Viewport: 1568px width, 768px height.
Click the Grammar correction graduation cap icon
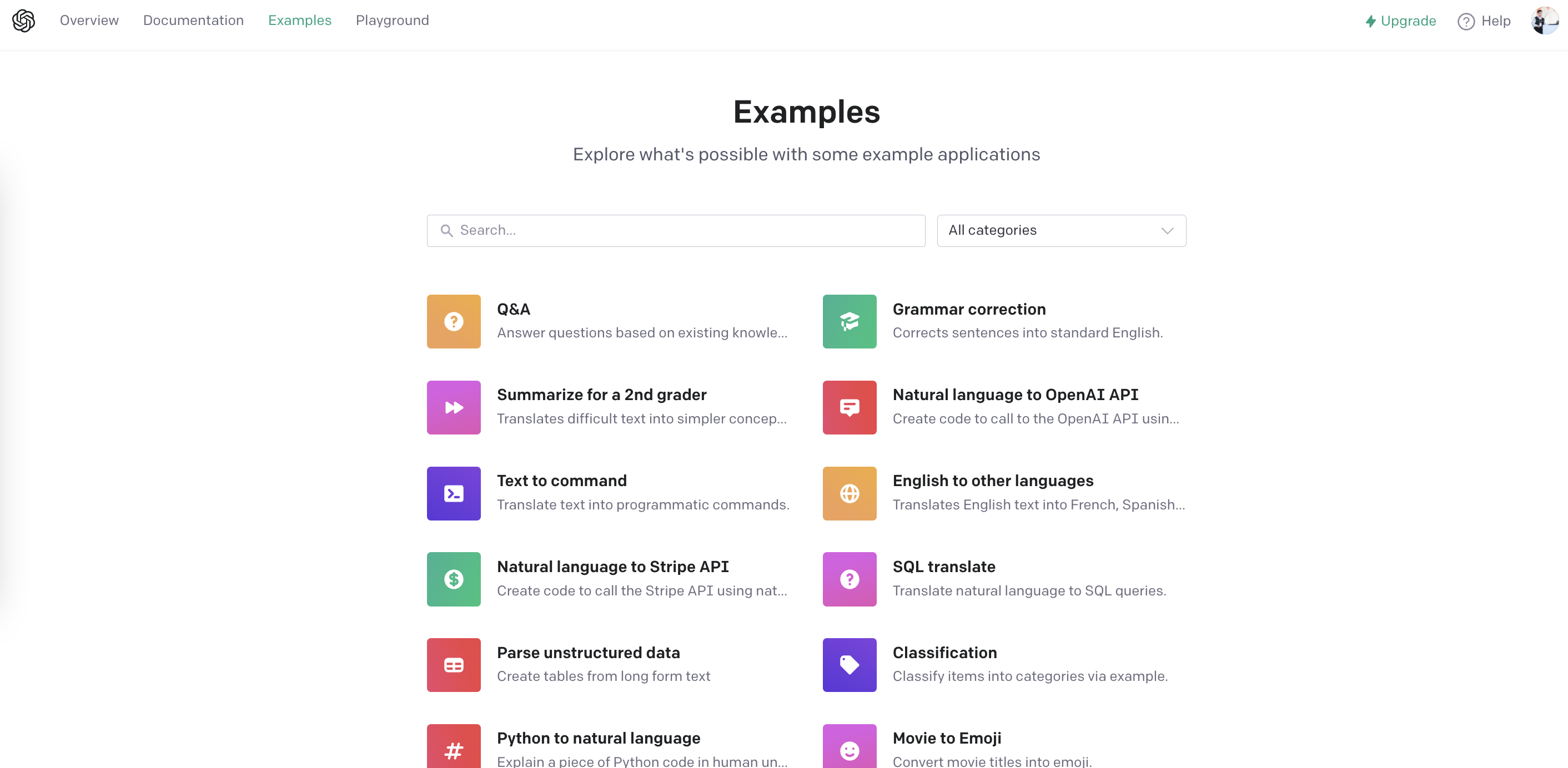[849, 321]
